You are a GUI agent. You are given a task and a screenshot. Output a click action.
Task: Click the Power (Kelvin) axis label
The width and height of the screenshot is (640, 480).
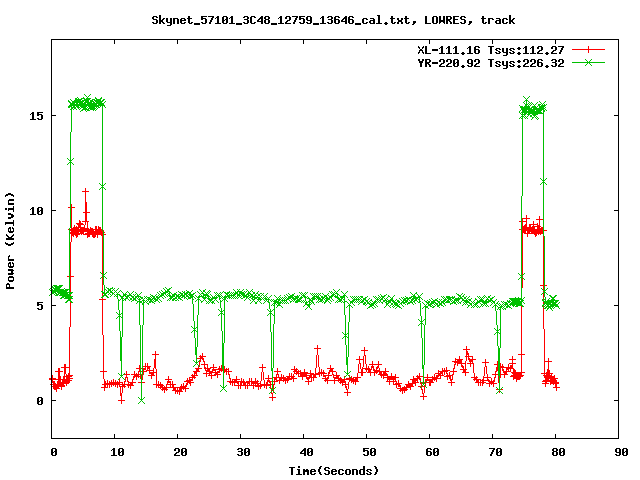[10, 241]
